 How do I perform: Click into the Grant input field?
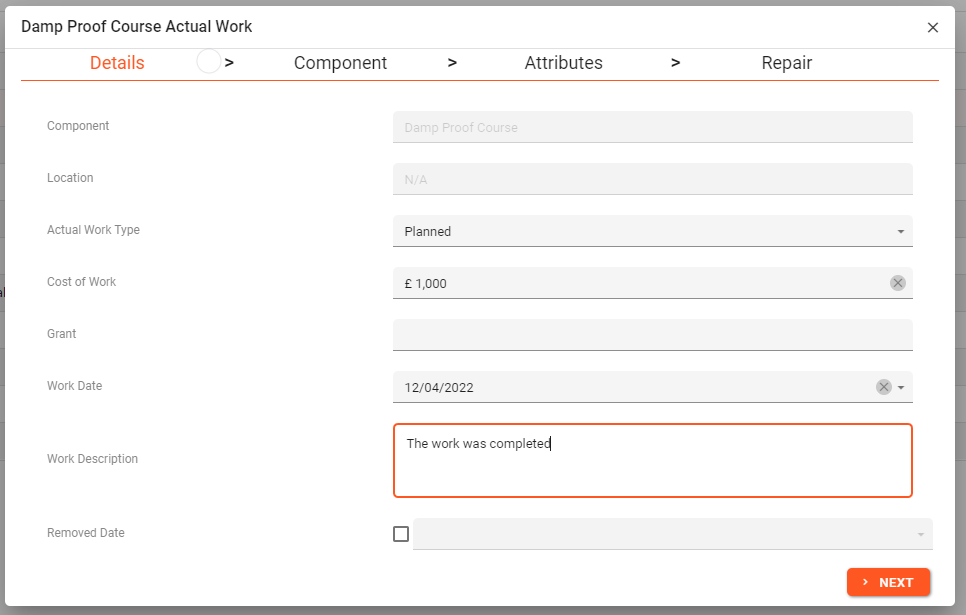tap(652, 335)
